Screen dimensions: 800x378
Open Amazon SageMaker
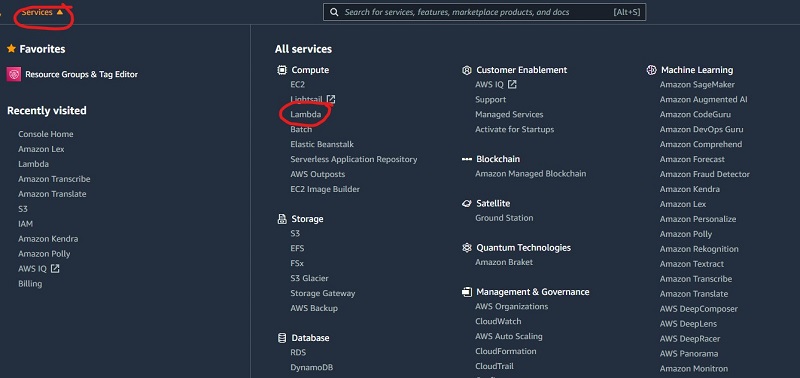click(x=697, y=85)
